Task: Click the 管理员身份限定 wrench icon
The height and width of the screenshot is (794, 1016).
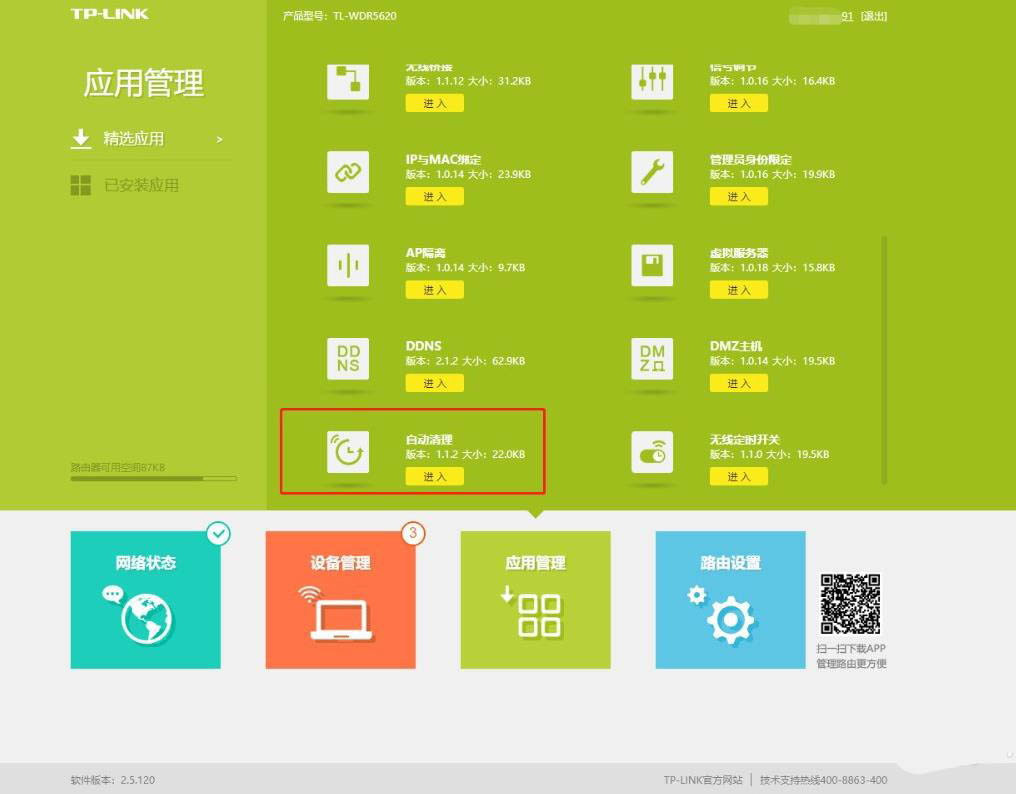Action: tap(652, 173)
